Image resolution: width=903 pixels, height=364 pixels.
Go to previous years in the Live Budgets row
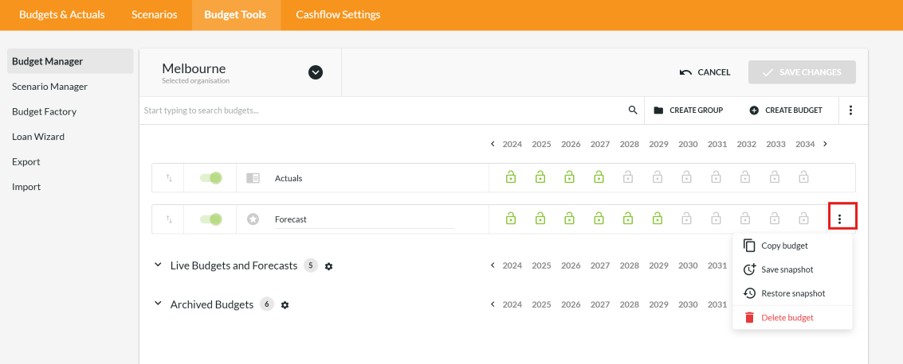pos(492,266)
